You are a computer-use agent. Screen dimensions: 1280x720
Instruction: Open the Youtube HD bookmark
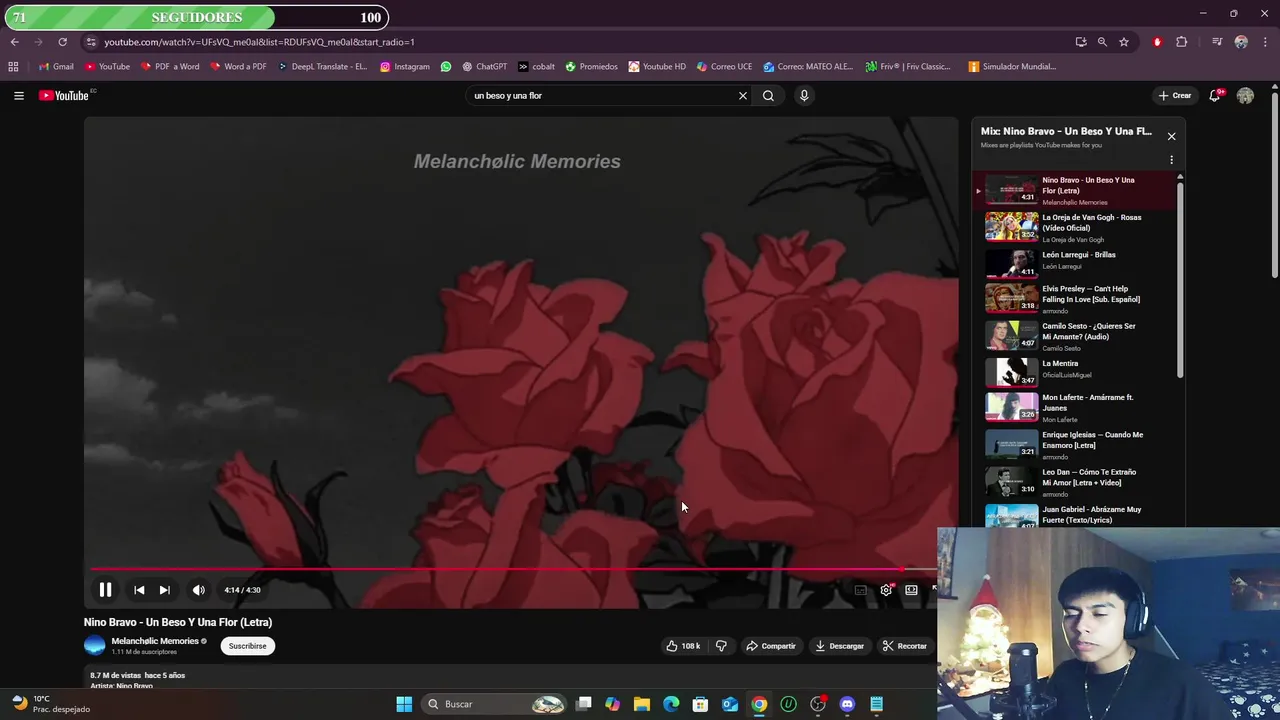pos(657,67)
